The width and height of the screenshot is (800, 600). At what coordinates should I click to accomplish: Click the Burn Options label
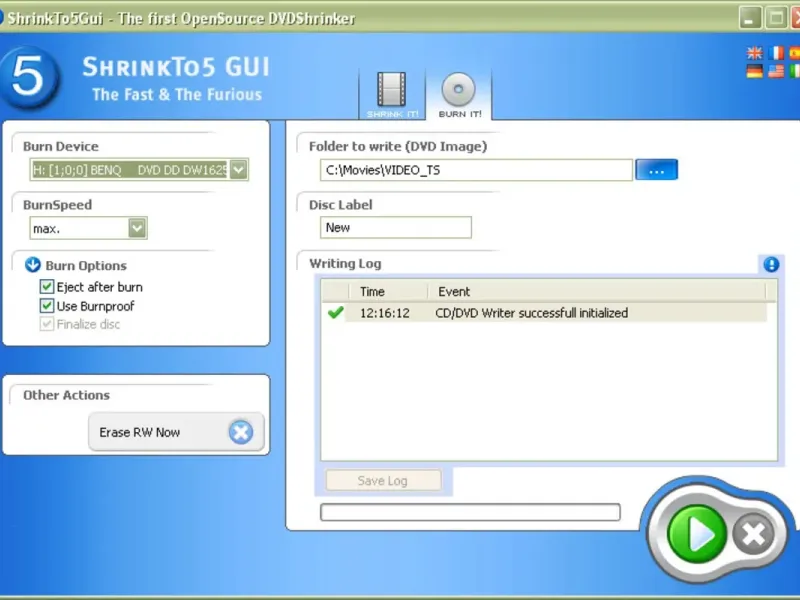pyautogui.click(x=86, y=266)
